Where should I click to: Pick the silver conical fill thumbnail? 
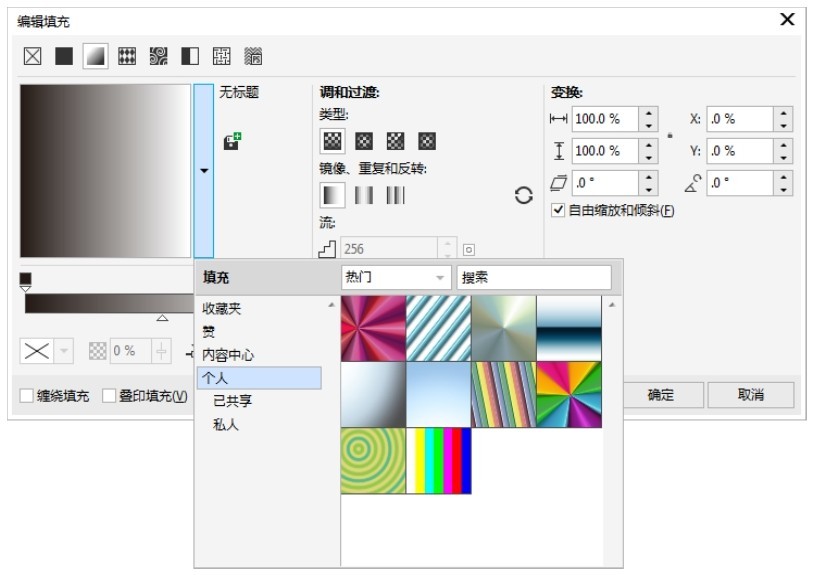504,328
